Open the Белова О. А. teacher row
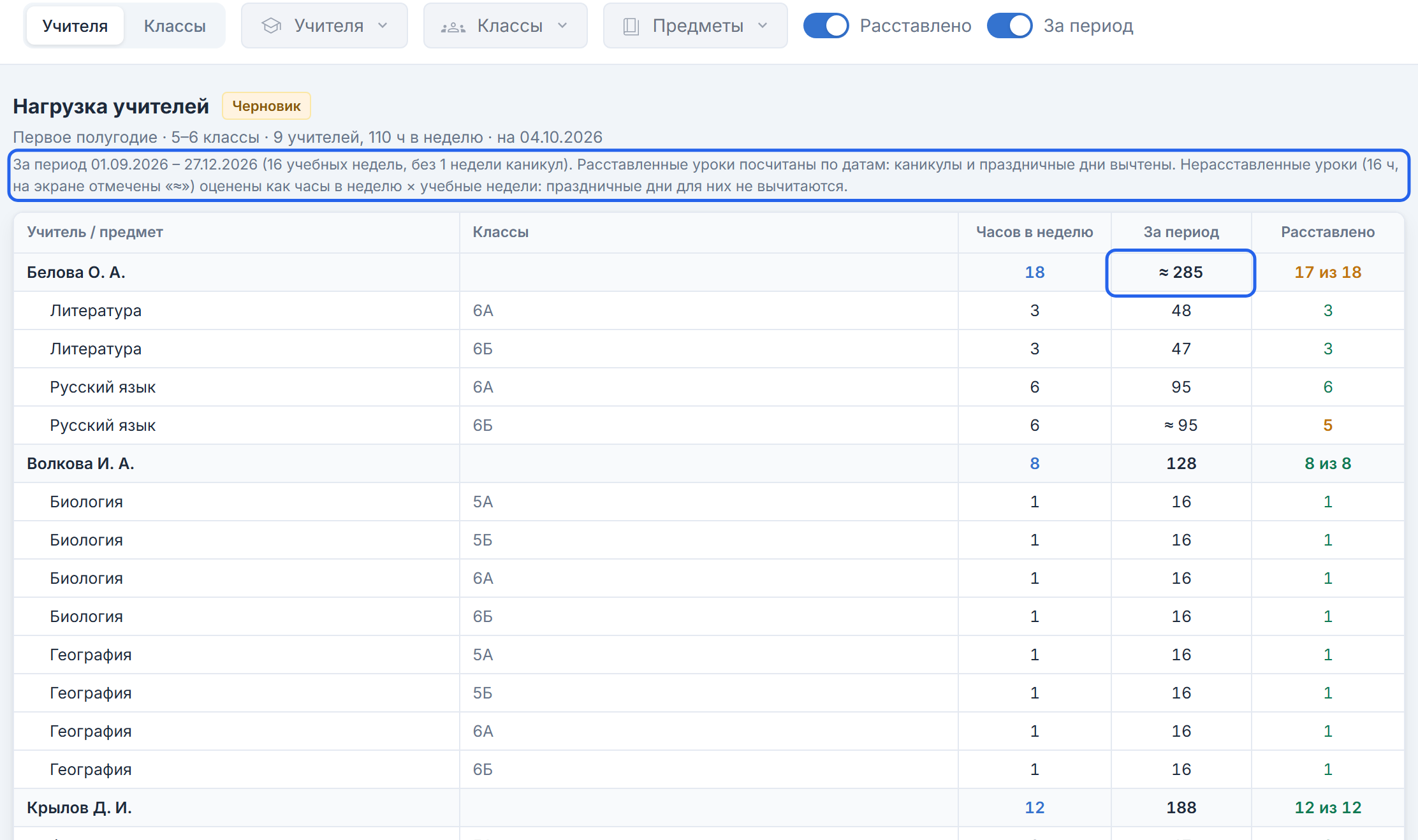This screenshot has width=1418, height=840. [708, 272]
